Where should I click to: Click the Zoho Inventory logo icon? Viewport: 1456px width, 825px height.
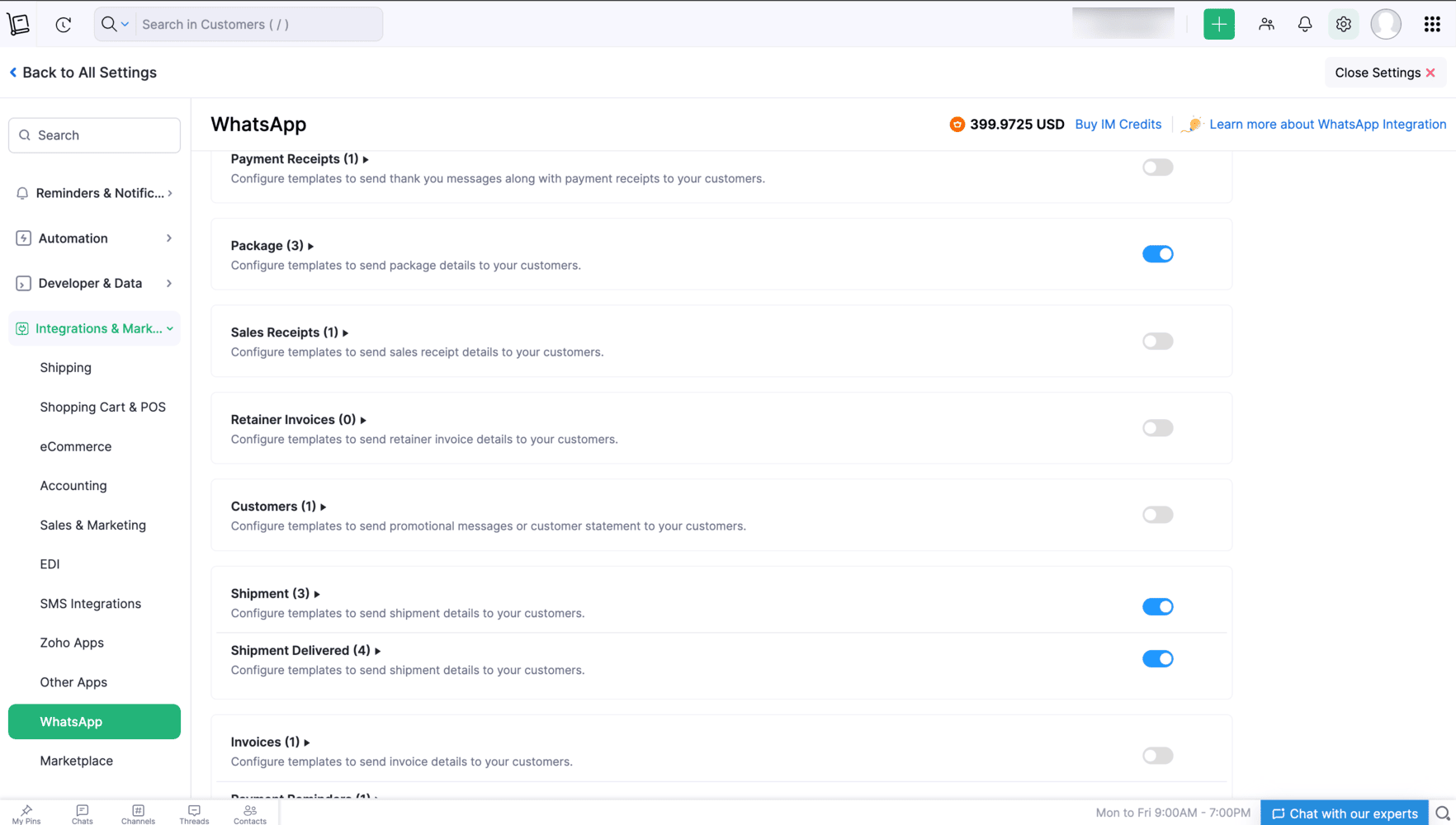point(18,24)
